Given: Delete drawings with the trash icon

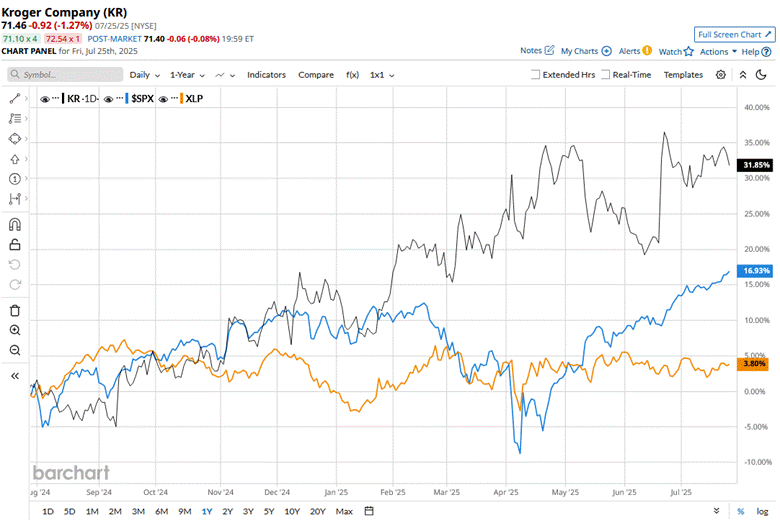Looking at the screenshot, I should coord(14,311).
